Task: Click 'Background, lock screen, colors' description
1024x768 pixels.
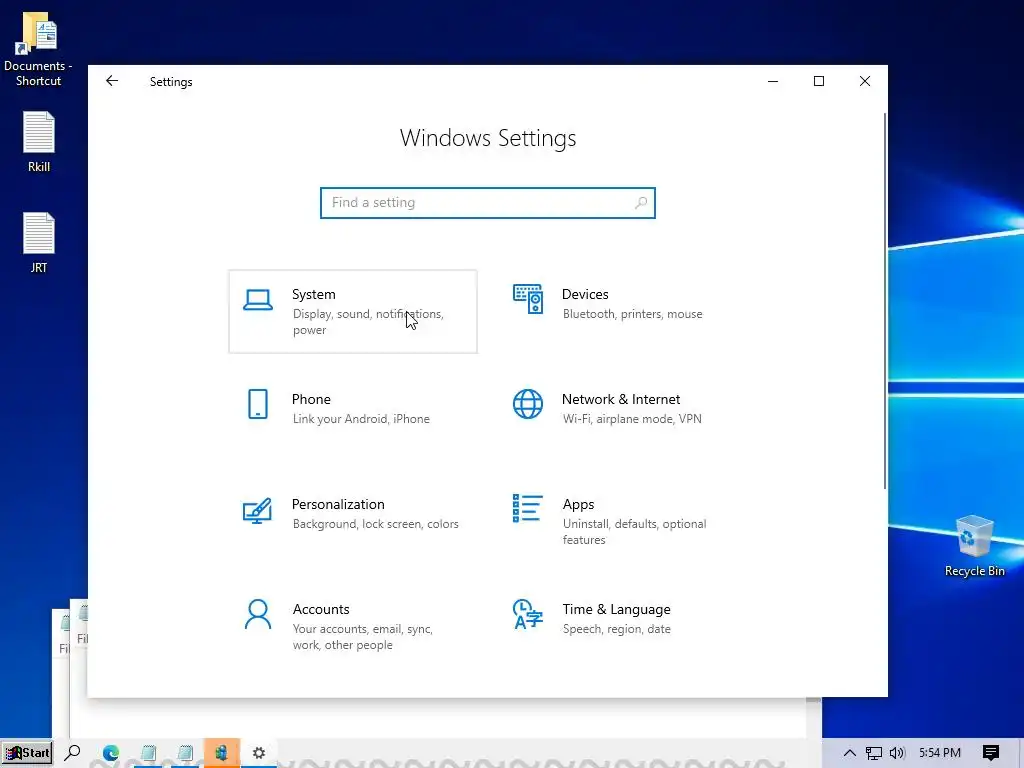Action: [x=376, y=524]
